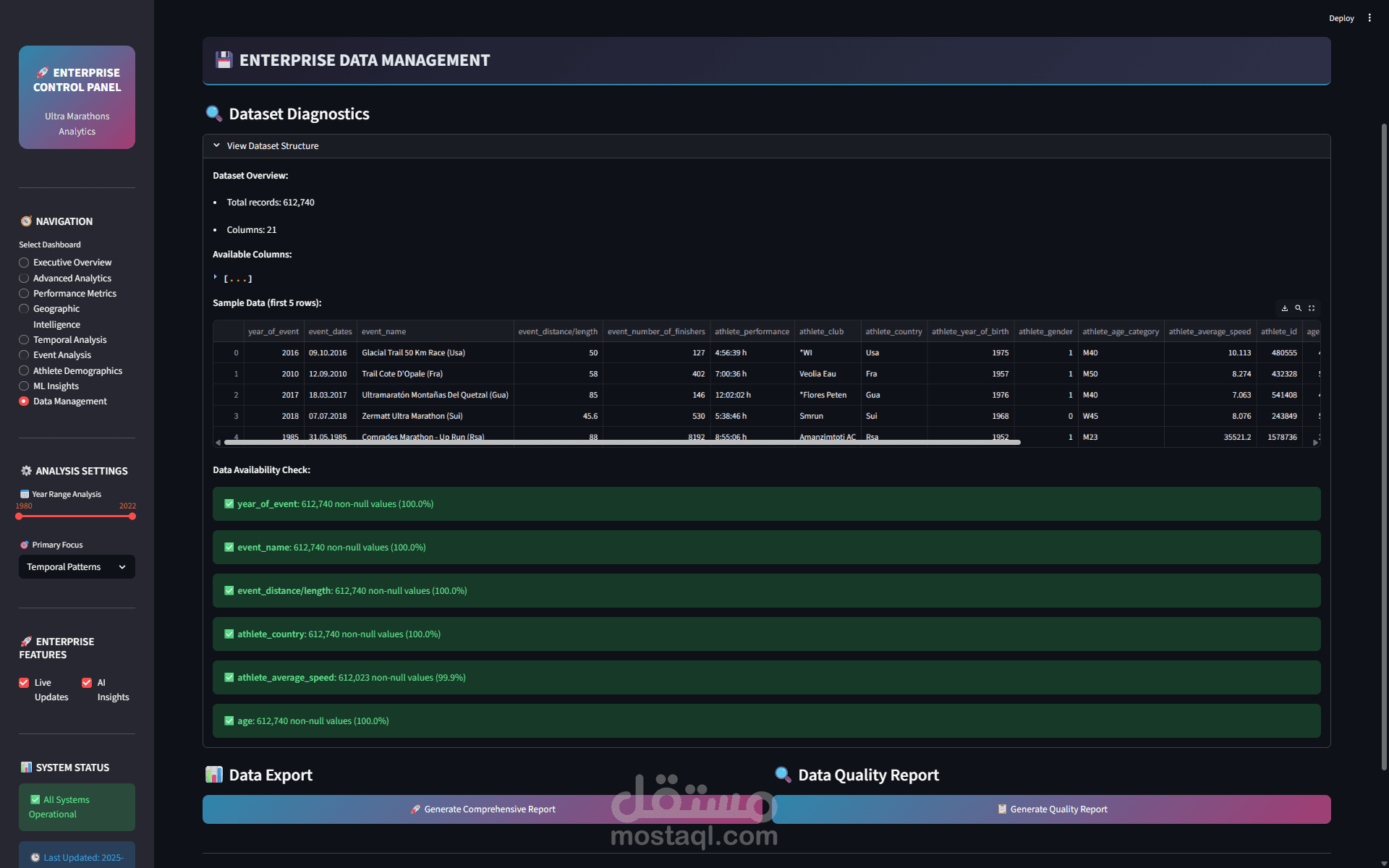Download the sample data table as CSV

[1285, 308]
